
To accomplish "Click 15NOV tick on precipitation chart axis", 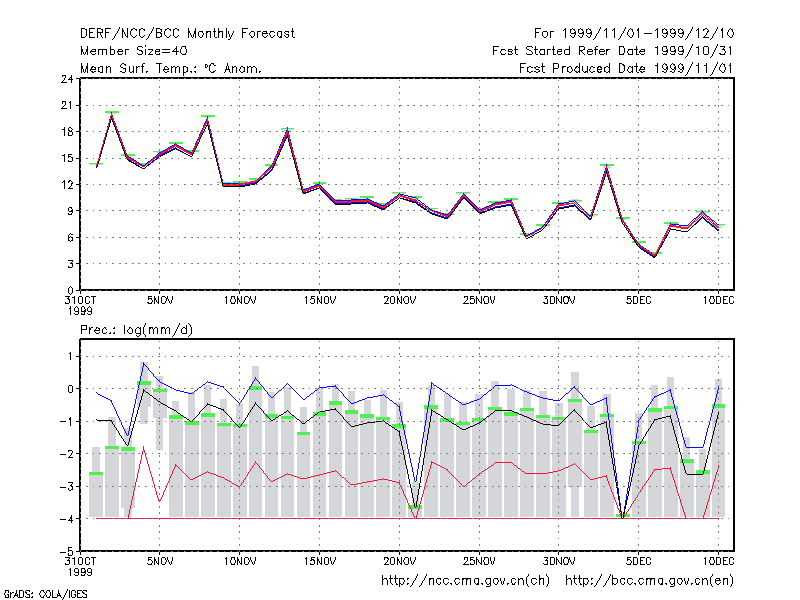I will (x=320, y=561).
